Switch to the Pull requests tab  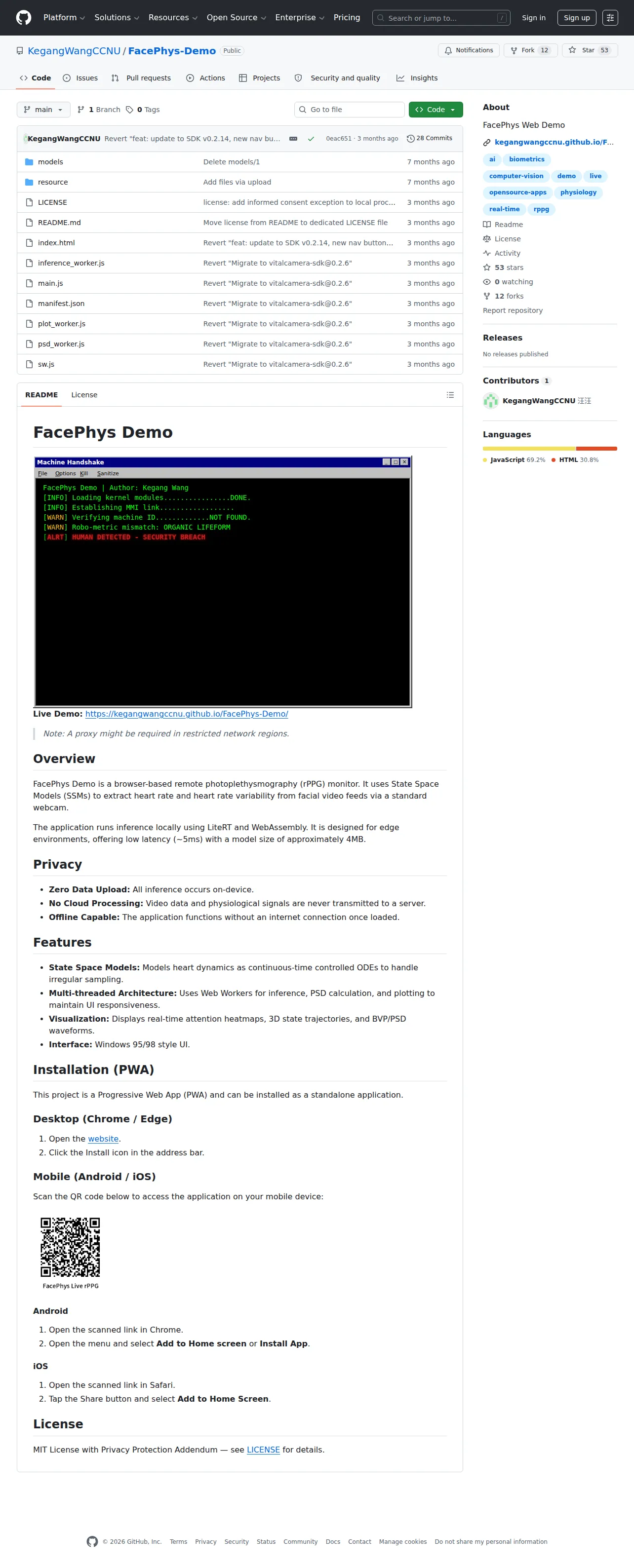pos(141,78)
